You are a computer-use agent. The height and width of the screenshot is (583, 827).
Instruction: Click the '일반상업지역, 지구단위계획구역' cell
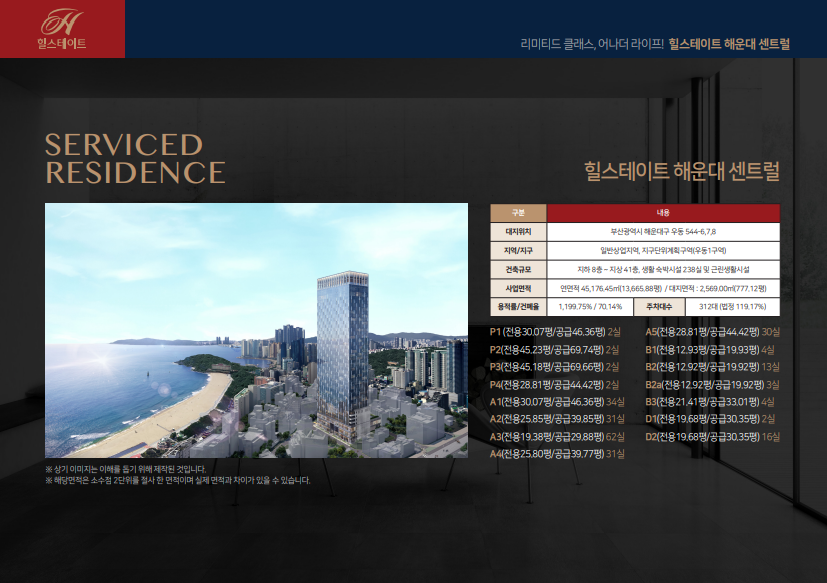[x=663, y=251]
